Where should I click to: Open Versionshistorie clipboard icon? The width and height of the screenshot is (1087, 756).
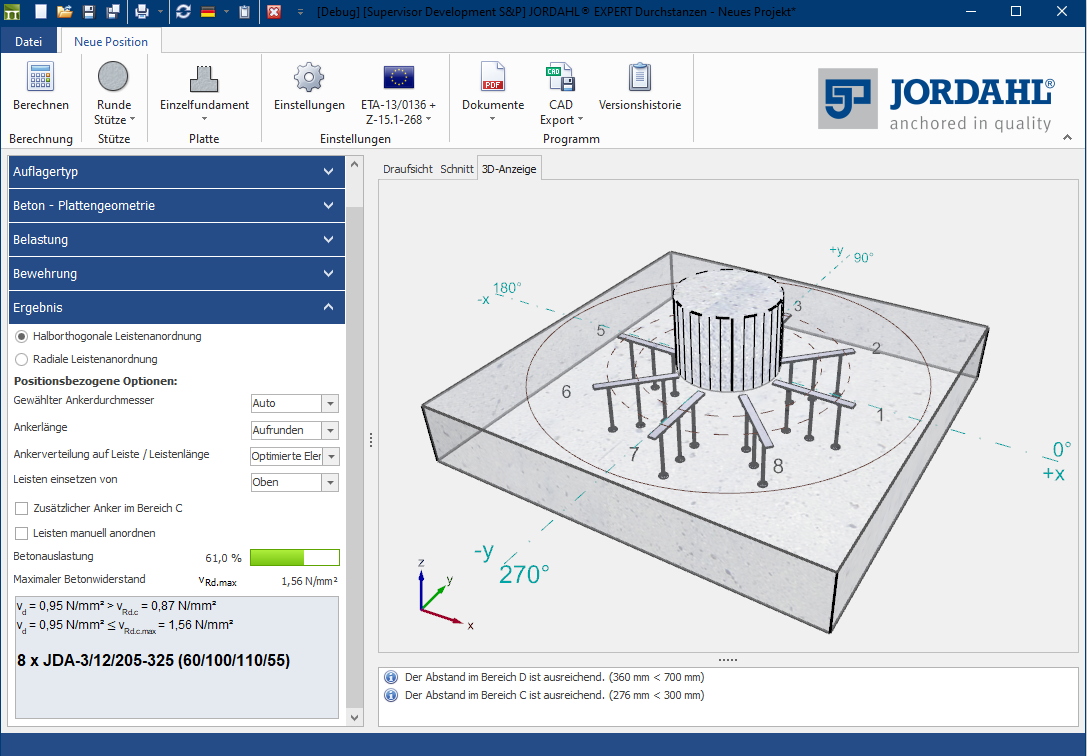coord(640,76)
